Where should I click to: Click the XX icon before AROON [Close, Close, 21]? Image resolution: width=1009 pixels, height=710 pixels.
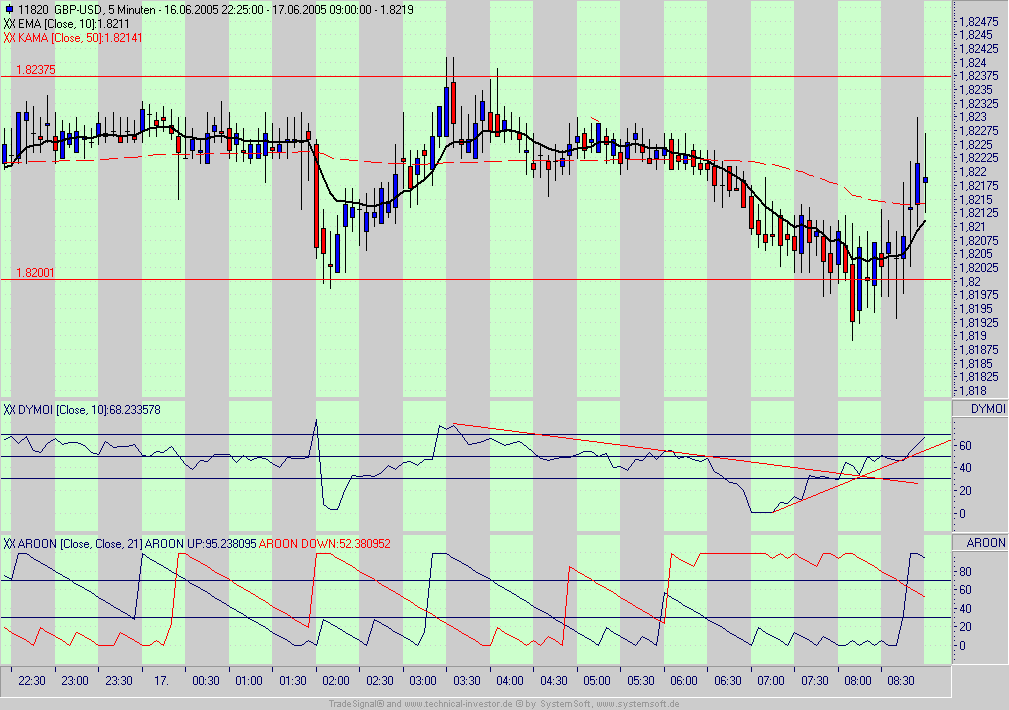tap(9, 544)
